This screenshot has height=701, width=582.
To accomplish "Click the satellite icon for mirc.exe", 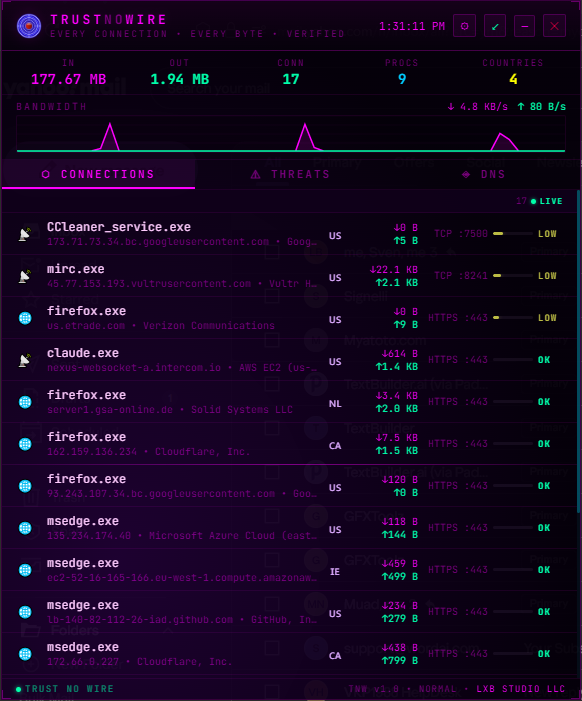I will click(25, 276).
